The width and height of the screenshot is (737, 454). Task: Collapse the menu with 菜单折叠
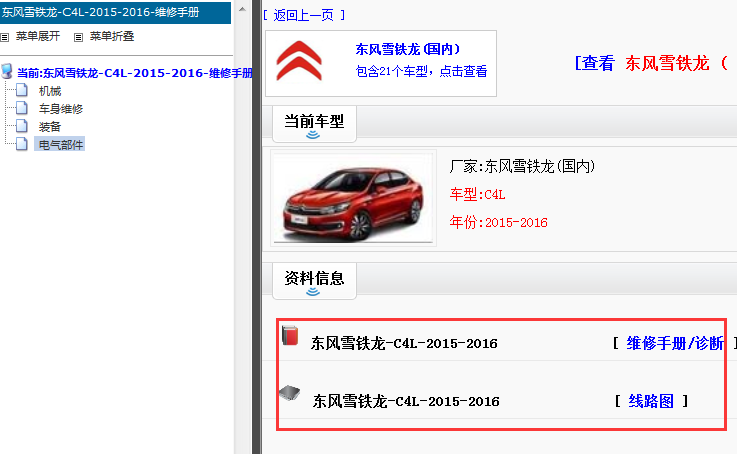pyautogui.click(x=112, y=36)
